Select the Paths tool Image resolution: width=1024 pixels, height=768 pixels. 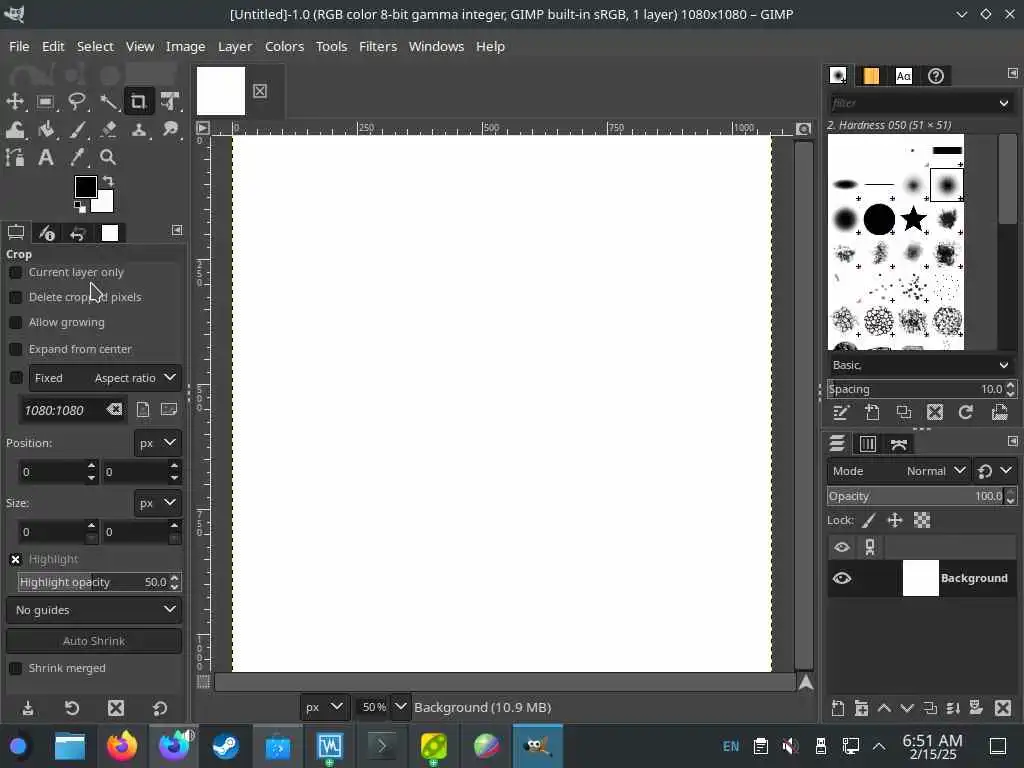point(15,157)
